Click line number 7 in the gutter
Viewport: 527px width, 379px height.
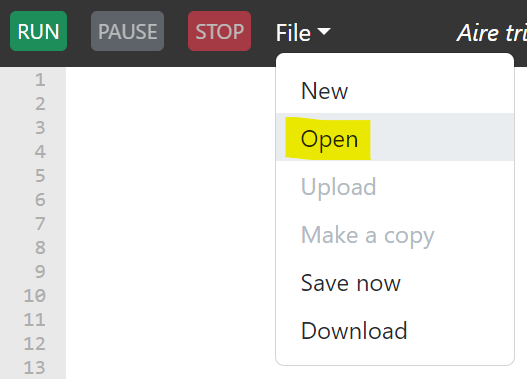click(x=40, y=224)
